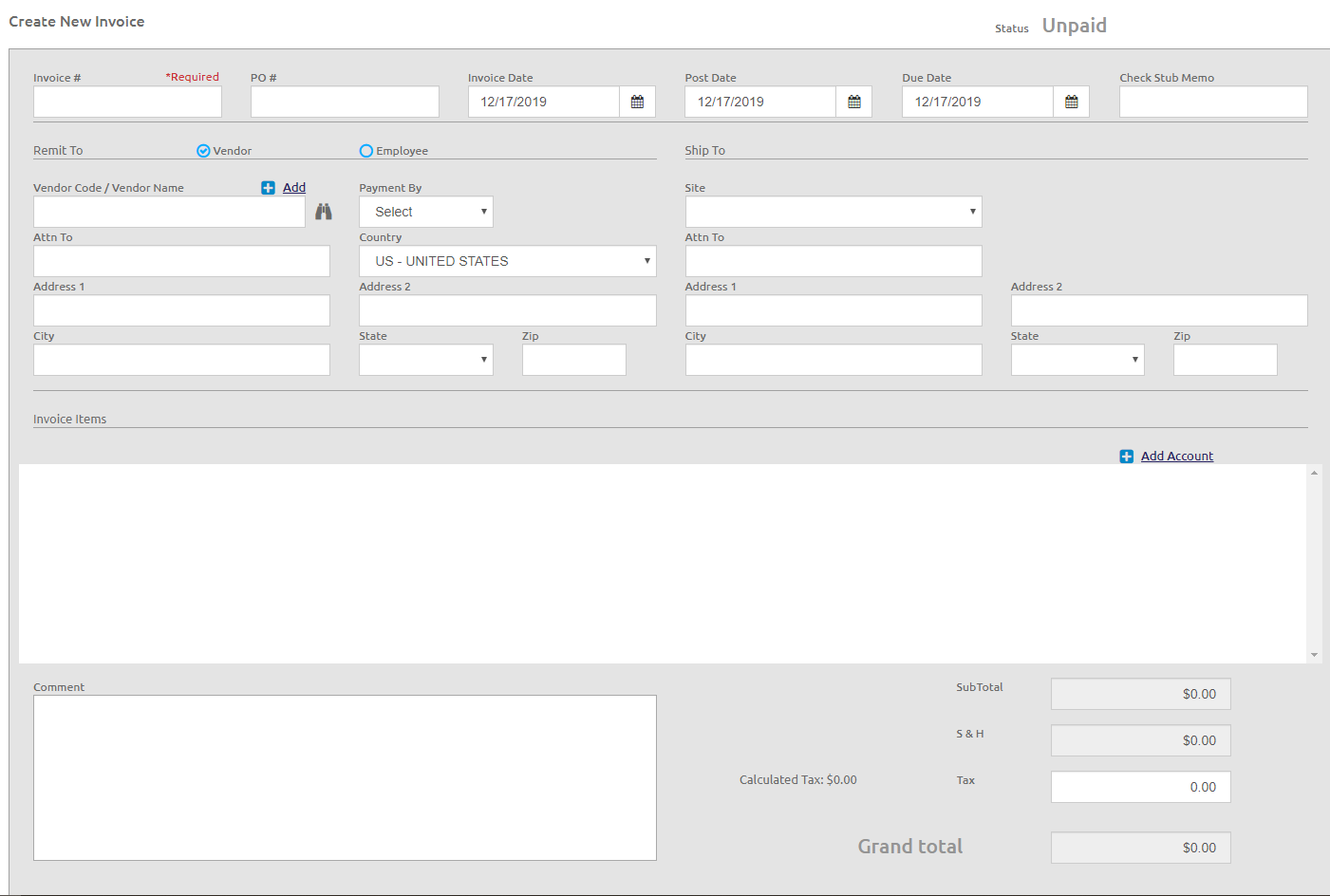Click the Vendor radio button checkmark icon
The width and height of the screenshot is (1330, 896).
coord(202,150)
